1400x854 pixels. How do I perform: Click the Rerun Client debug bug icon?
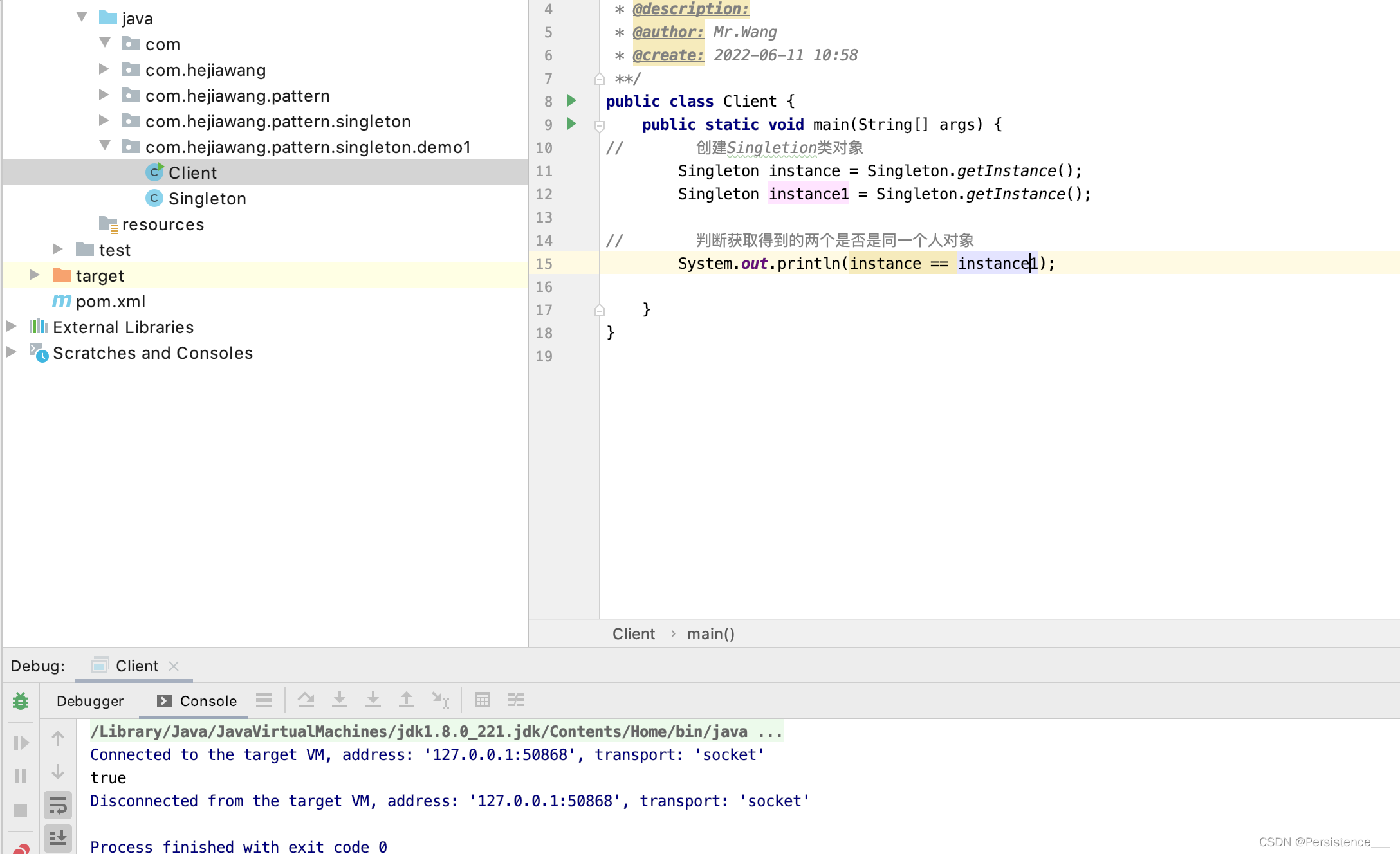tap(21, 701)
